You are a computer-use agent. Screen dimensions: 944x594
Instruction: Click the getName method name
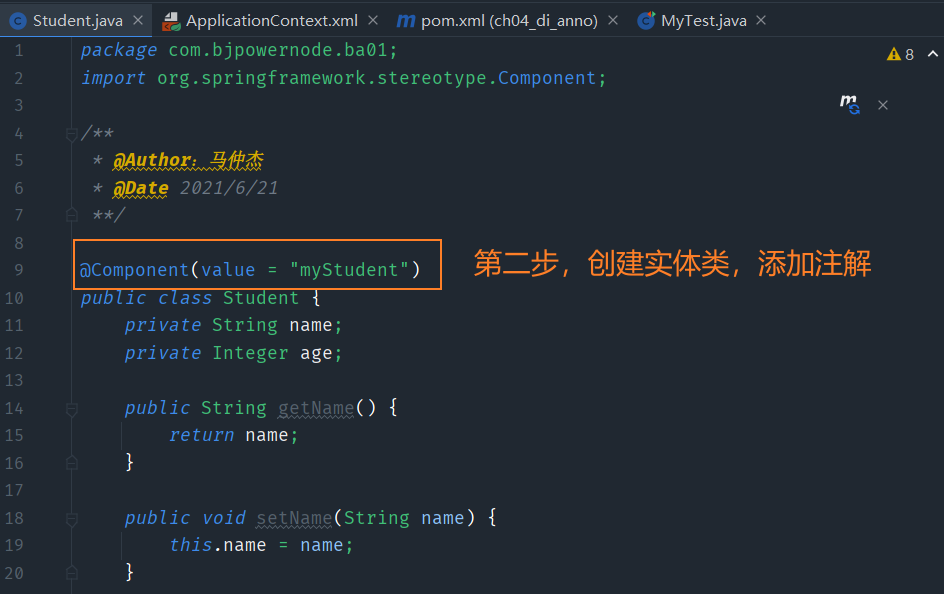[316, 409]
